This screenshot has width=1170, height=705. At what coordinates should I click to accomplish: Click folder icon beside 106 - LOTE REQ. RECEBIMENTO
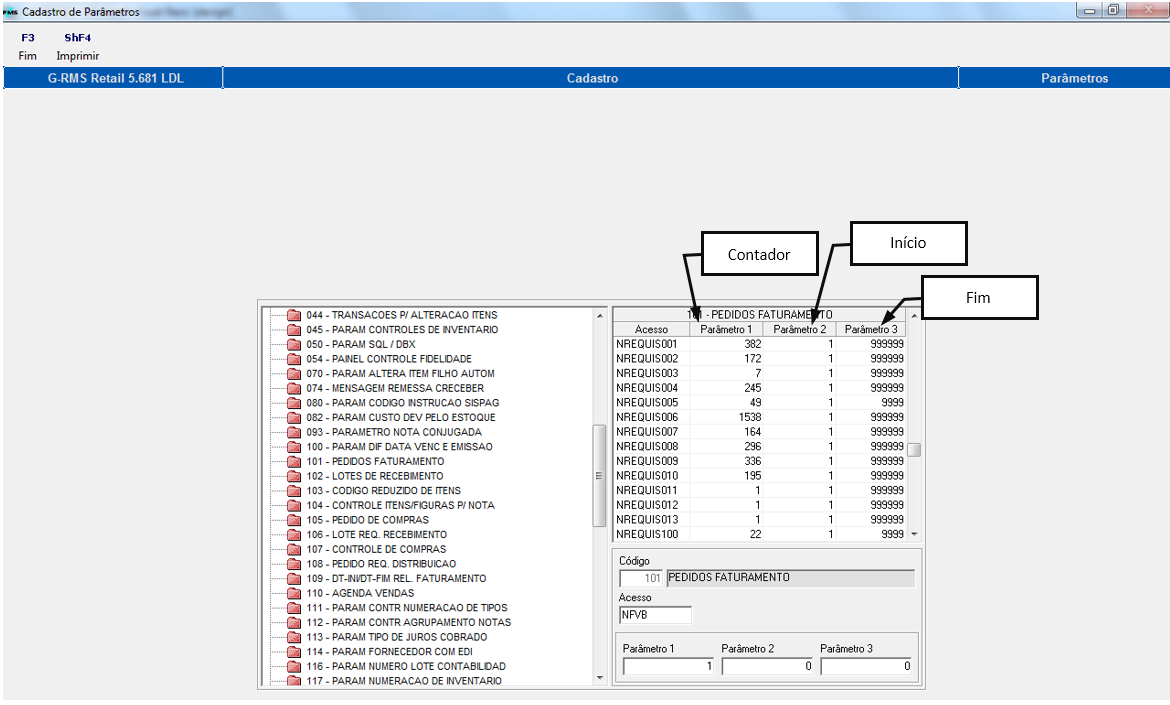coord(294,535)
